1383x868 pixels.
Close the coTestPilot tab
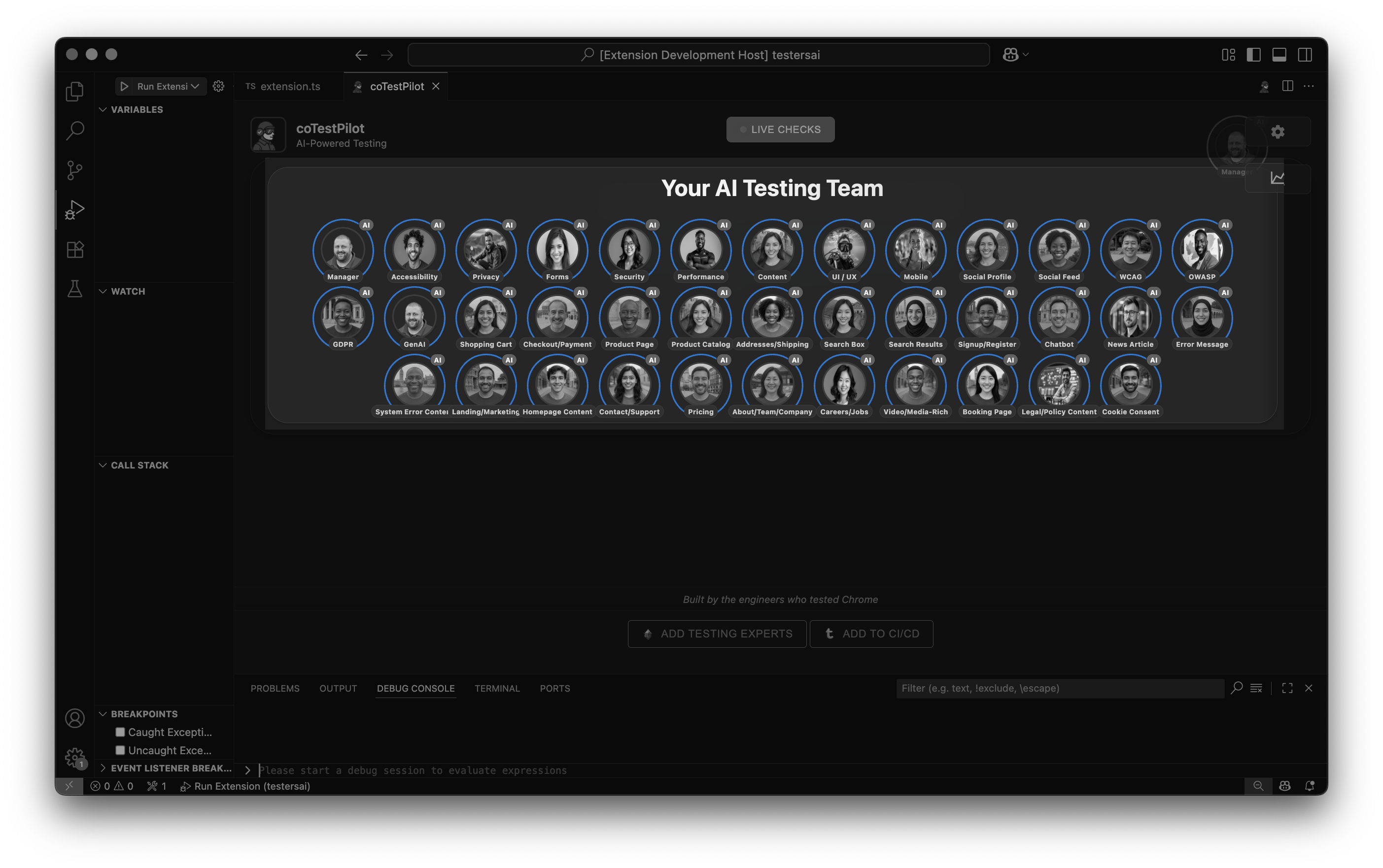436,86
